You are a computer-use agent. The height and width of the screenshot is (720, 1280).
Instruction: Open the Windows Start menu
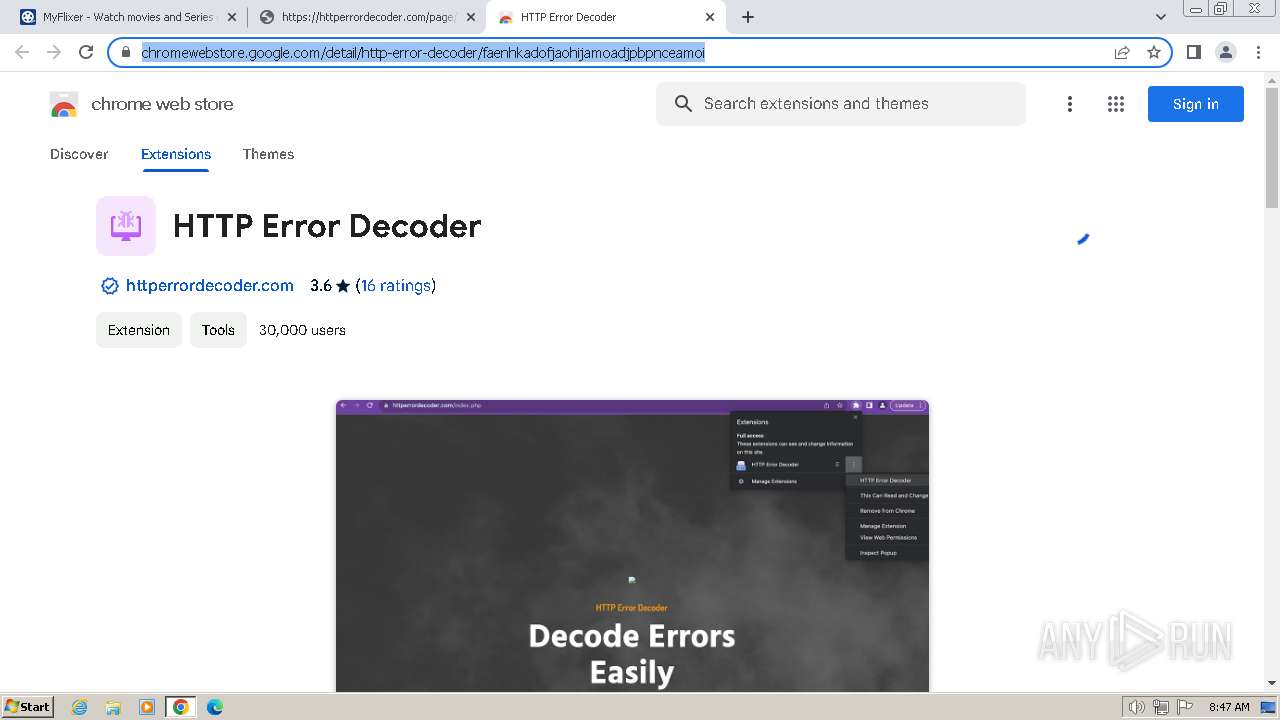coord(27,706)
